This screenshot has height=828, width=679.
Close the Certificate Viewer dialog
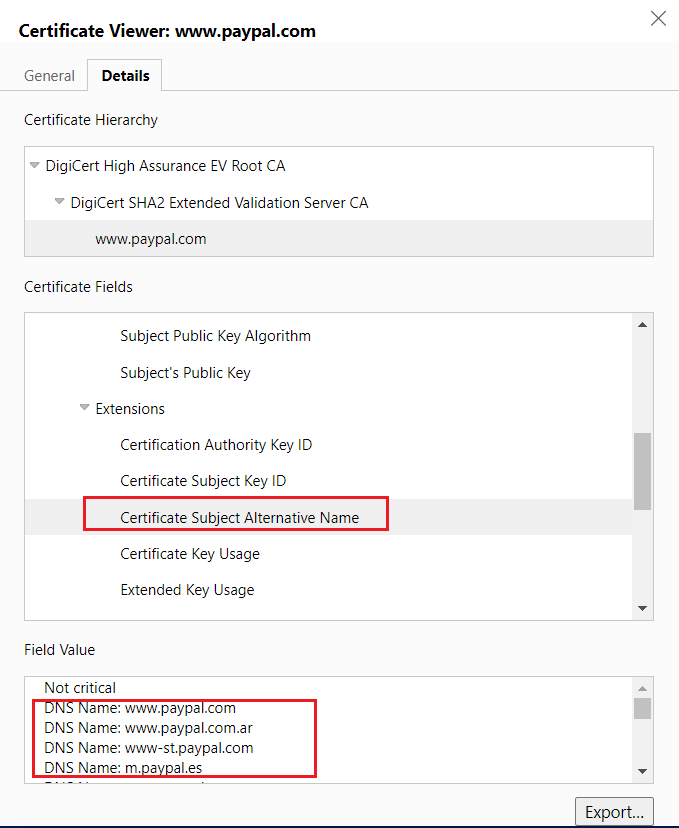(x=658, y=18)
